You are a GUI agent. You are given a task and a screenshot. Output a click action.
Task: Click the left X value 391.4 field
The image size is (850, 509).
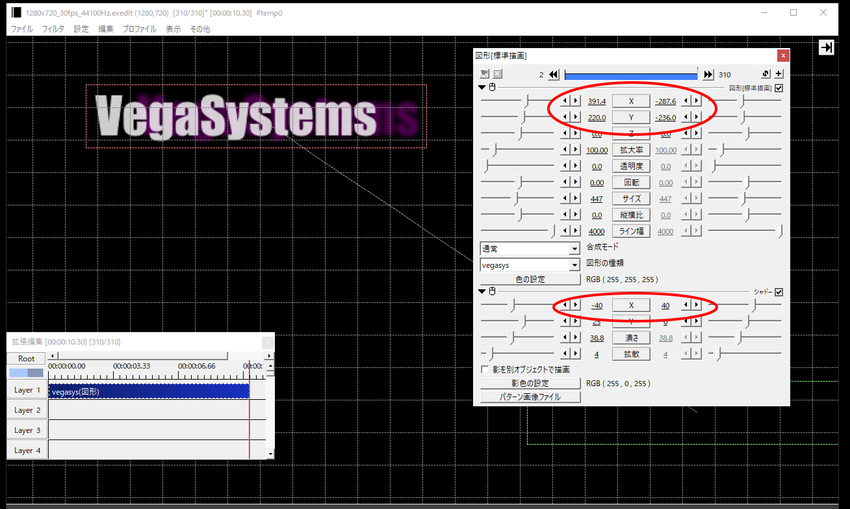tap(596, 101)
